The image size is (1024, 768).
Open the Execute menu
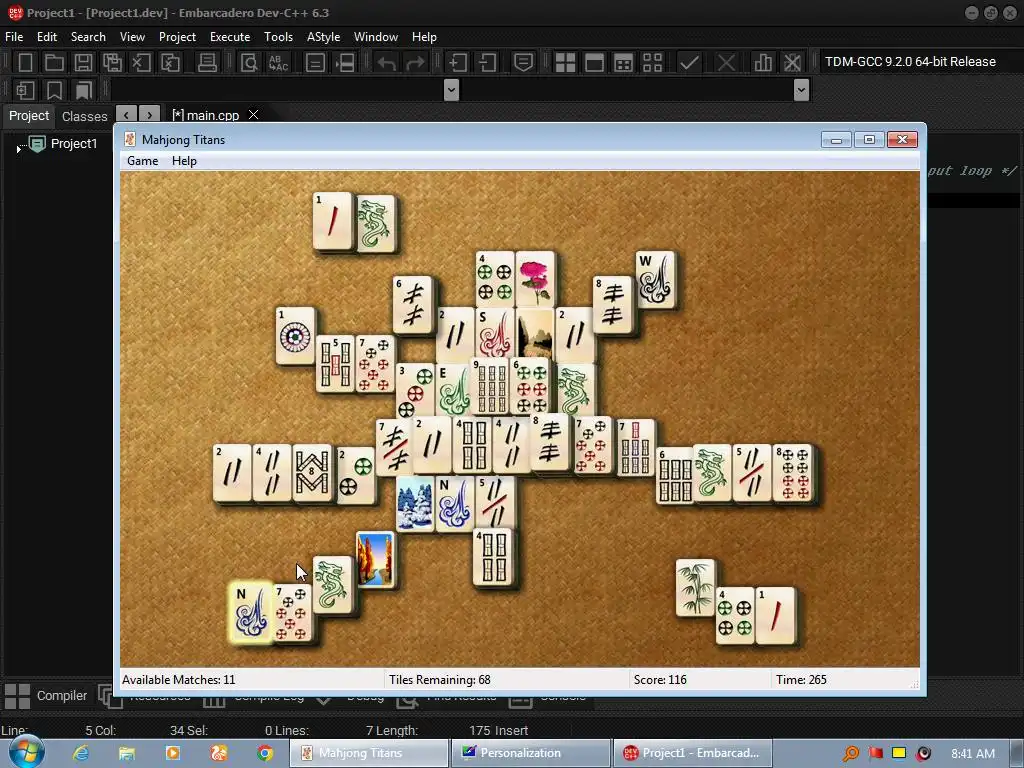230,37
